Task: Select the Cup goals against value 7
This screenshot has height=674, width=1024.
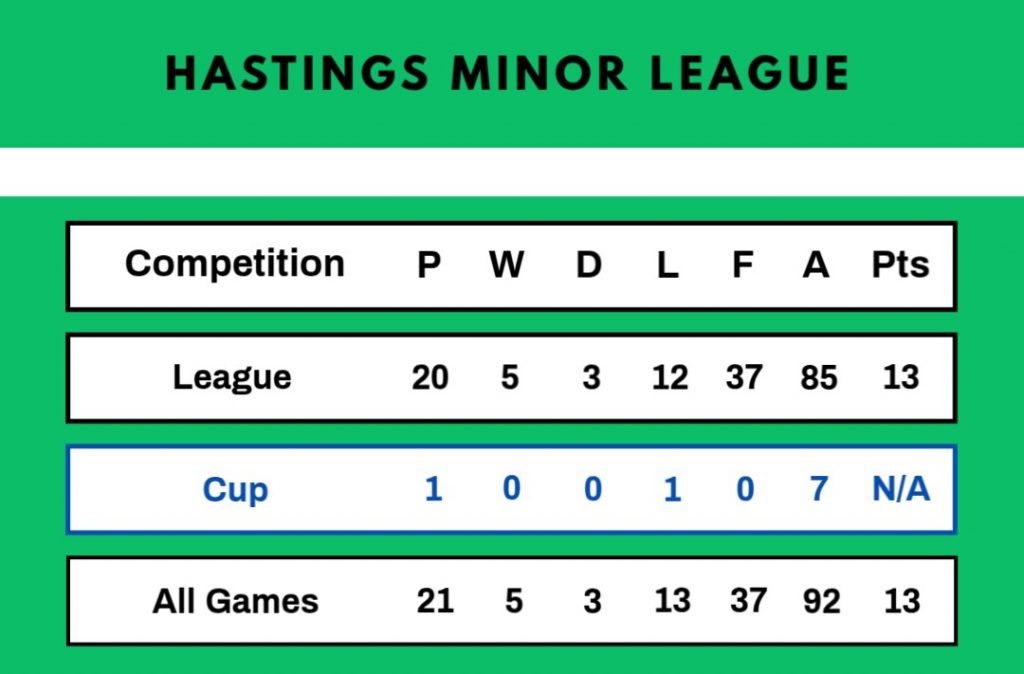Action: tap(818, 490)
